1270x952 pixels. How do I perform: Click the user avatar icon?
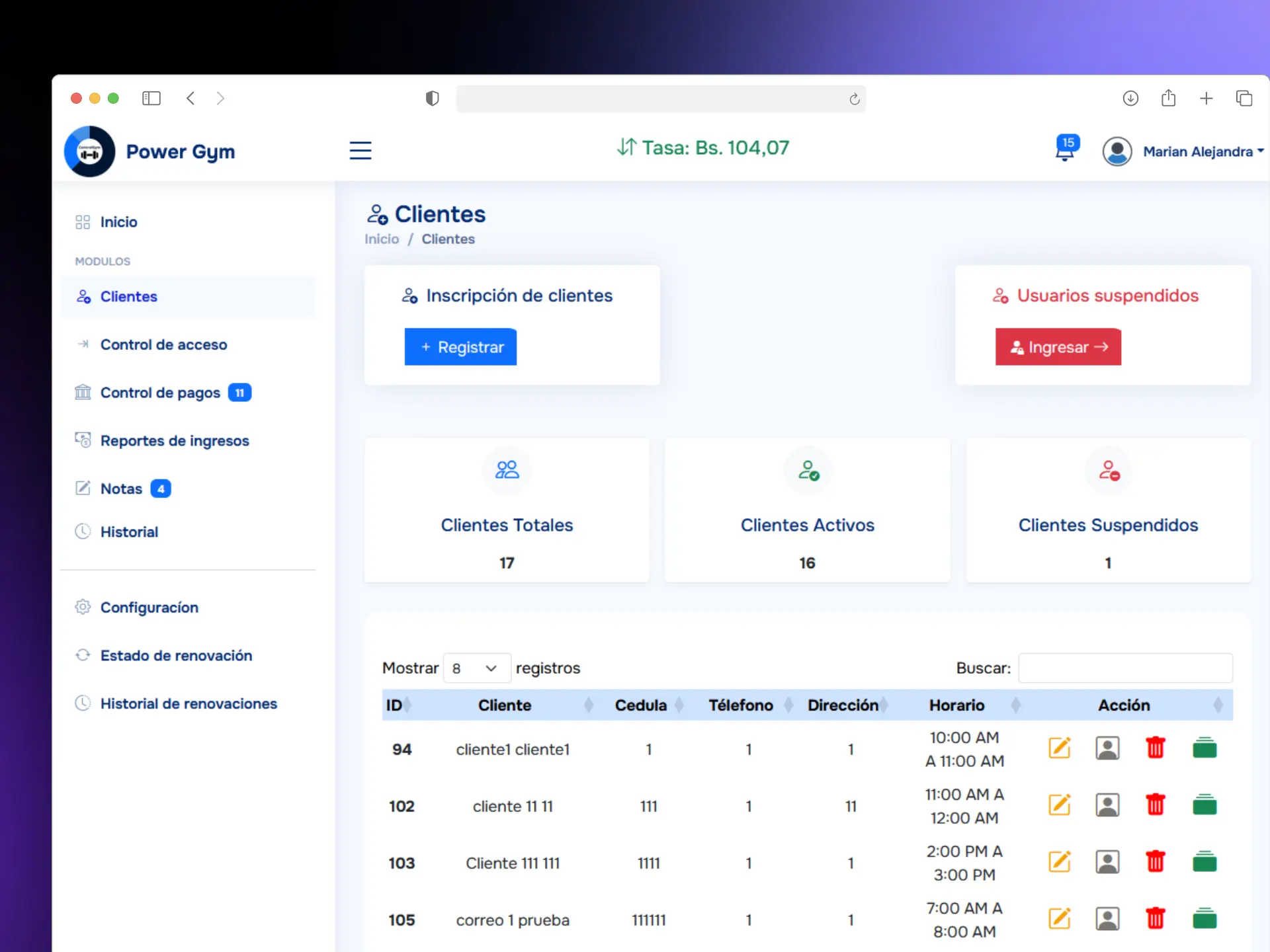click(1117, 151)
